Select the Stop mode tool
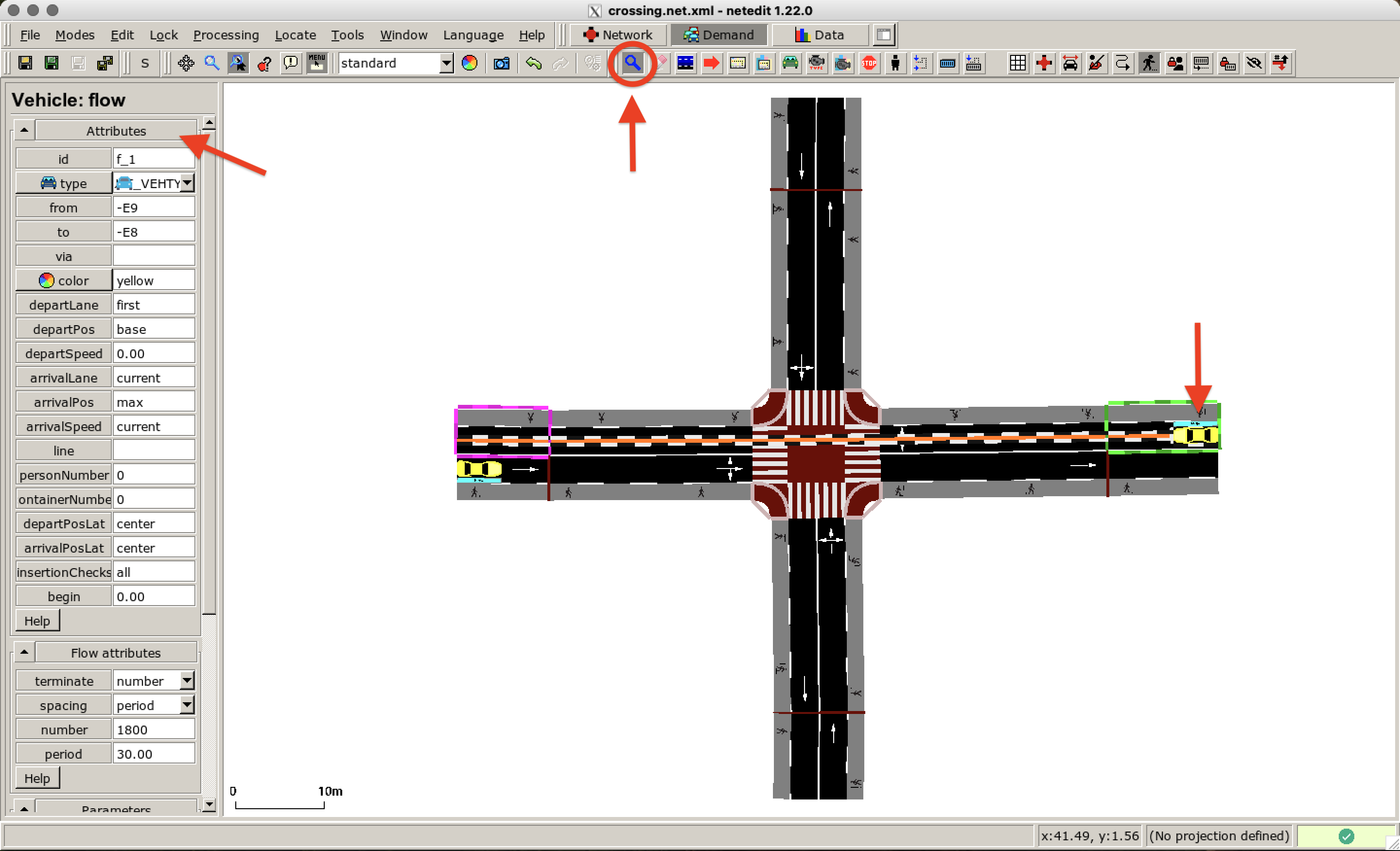Image resolution: width=1400 pixels, height=851 pixels. tap(869, 63)
